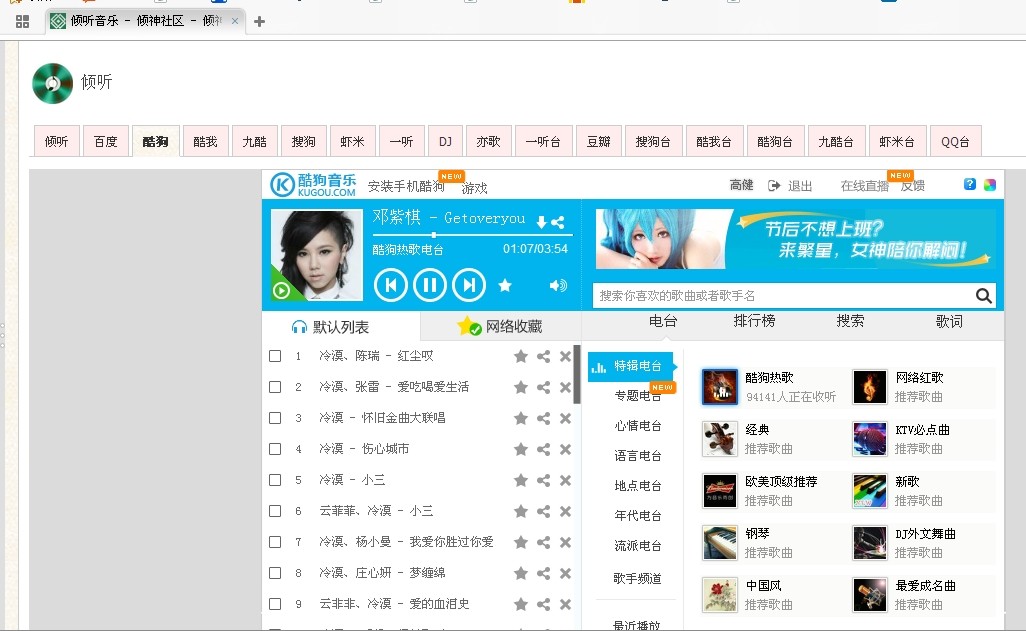Click the song progress bar
This screenshot has height=631, width=1026.
point(470,236)
